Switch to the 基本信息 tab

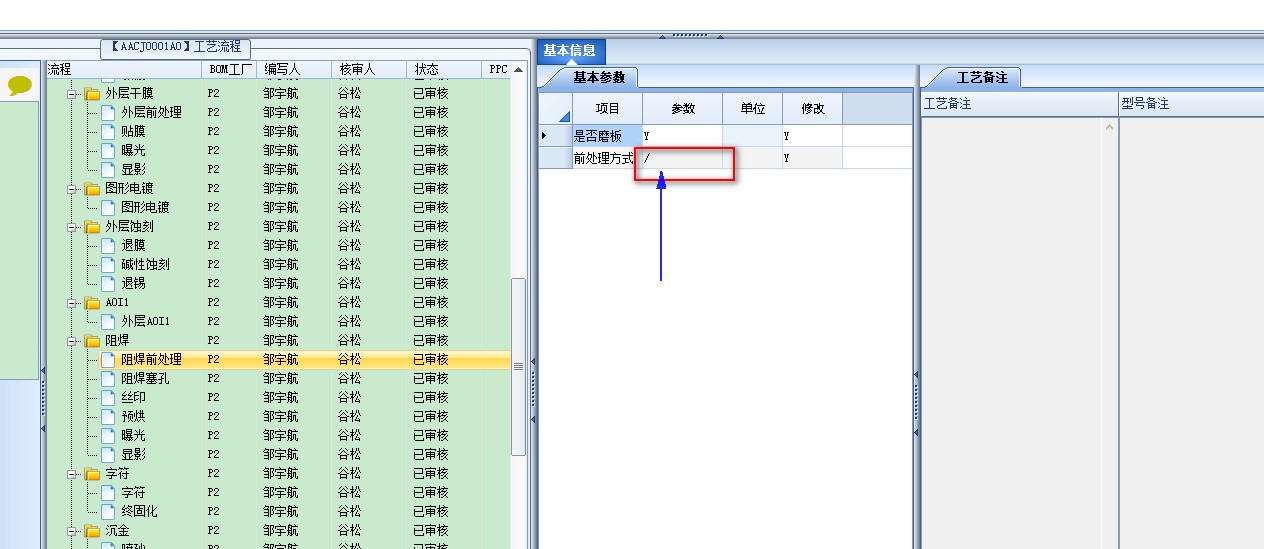(x=570, y=51)
